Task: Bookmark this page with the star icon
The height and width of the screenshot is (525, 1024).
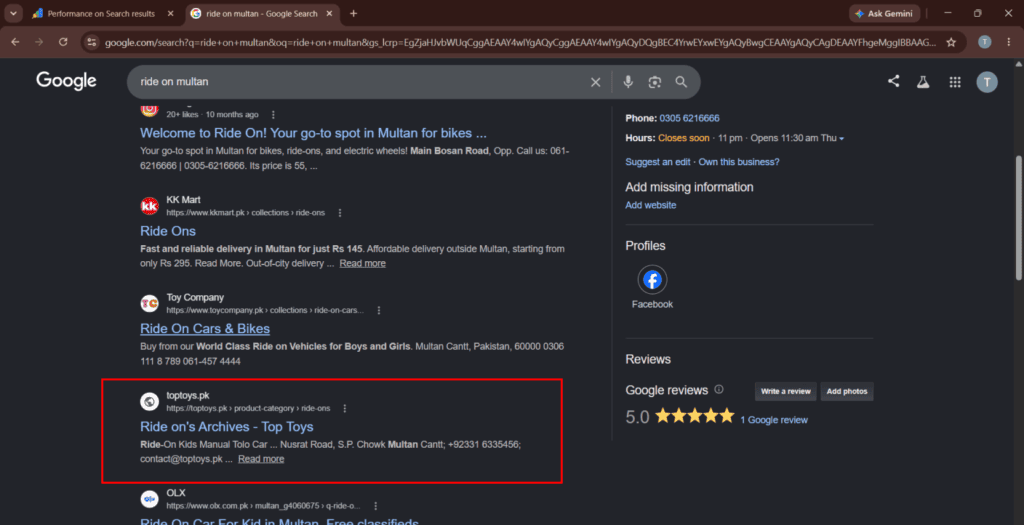Action: coord(951,42)
